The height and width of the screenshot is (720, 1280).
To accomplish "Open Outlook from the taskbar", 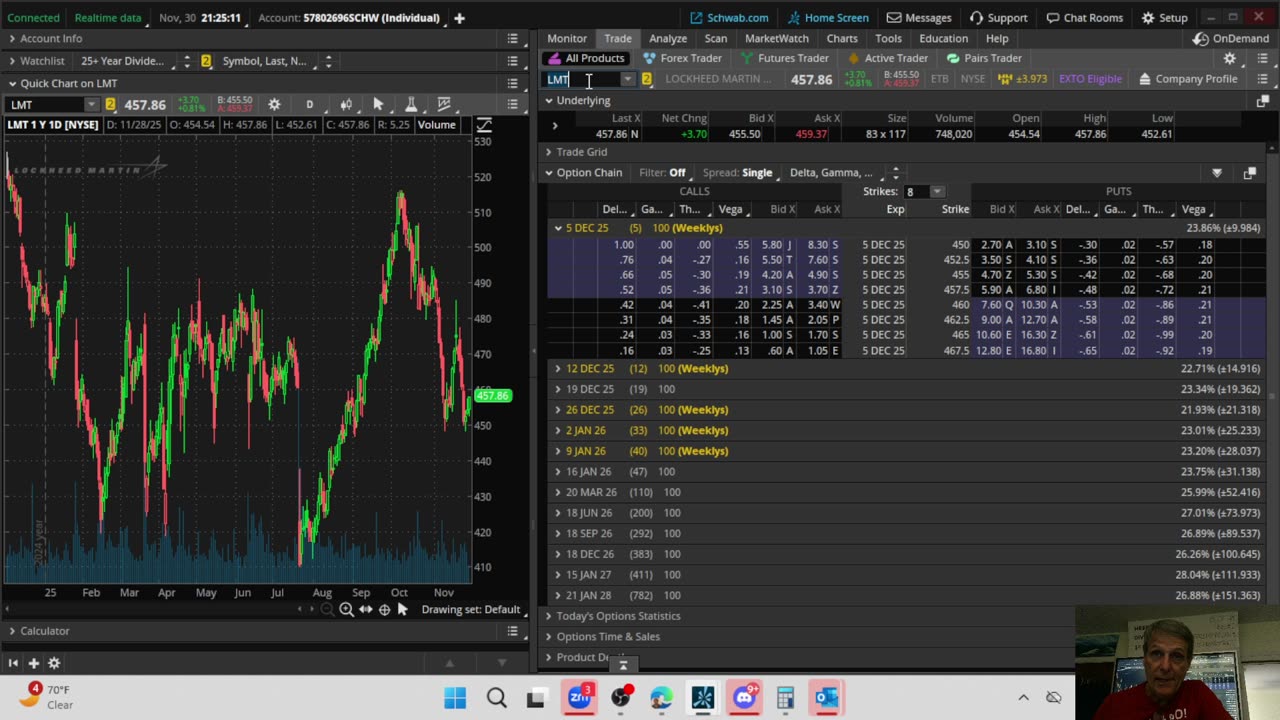I will (827, 698).
